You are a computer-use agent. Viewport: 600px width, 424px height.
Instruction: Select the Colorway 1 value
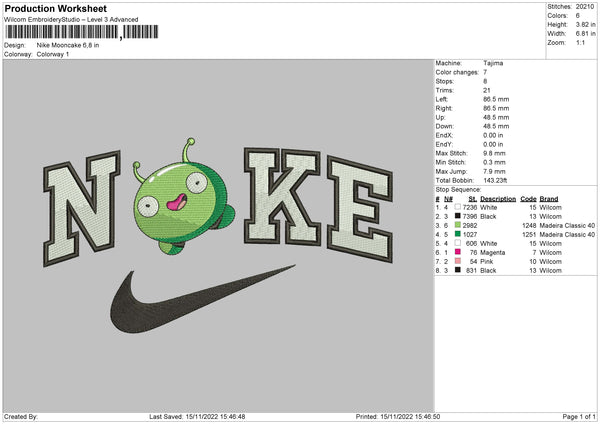coord(53,54)
